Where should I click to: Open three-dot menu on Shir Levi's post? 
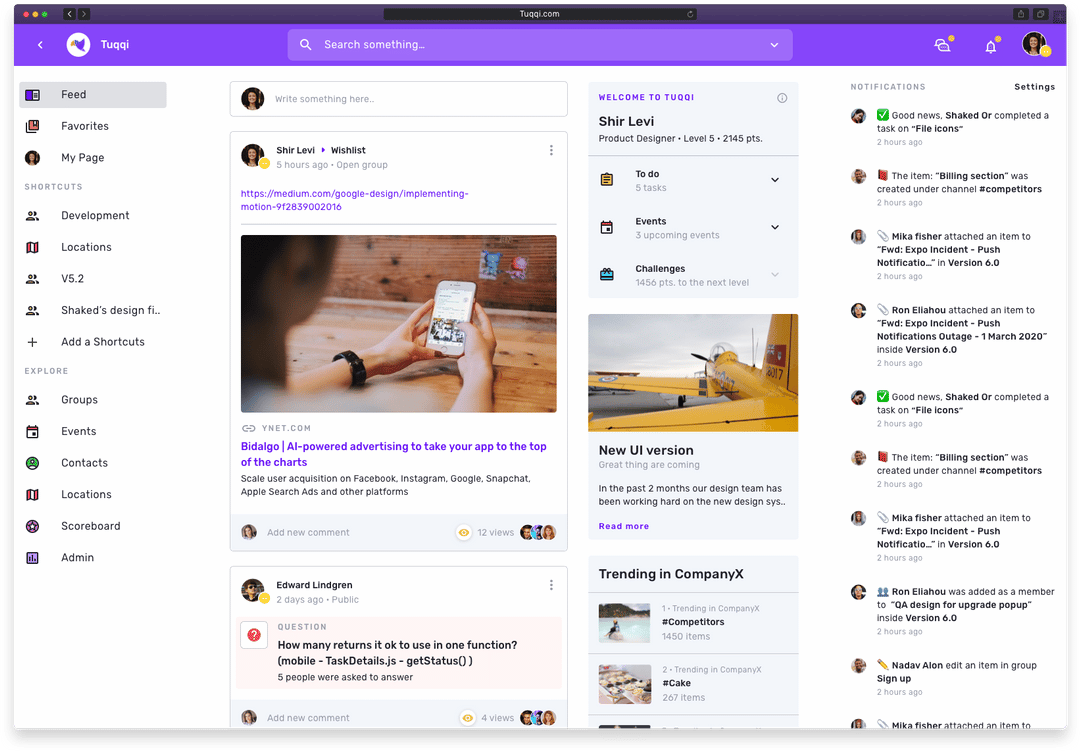tap(551, 151)
